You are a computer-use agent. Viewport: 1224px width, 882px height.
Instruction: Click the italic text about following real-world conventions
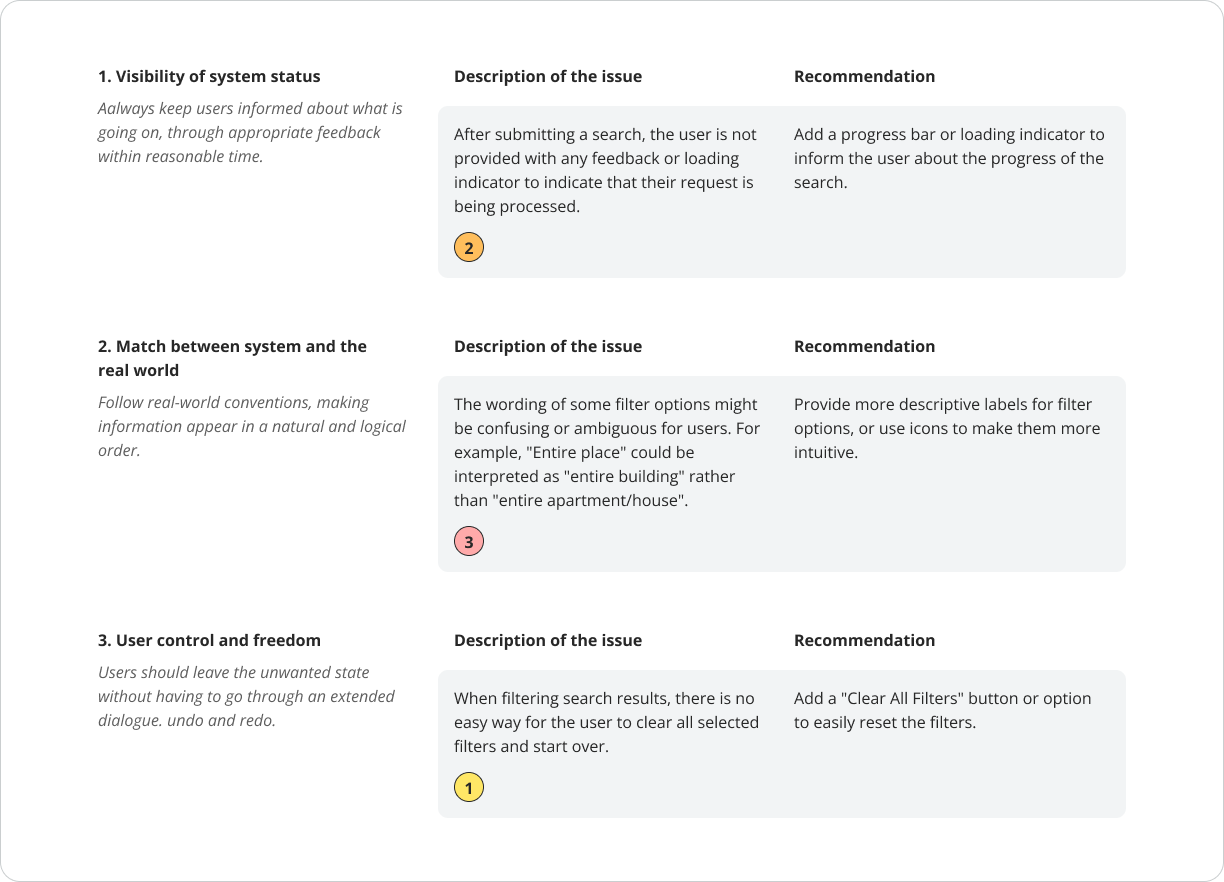pos(252,426)
